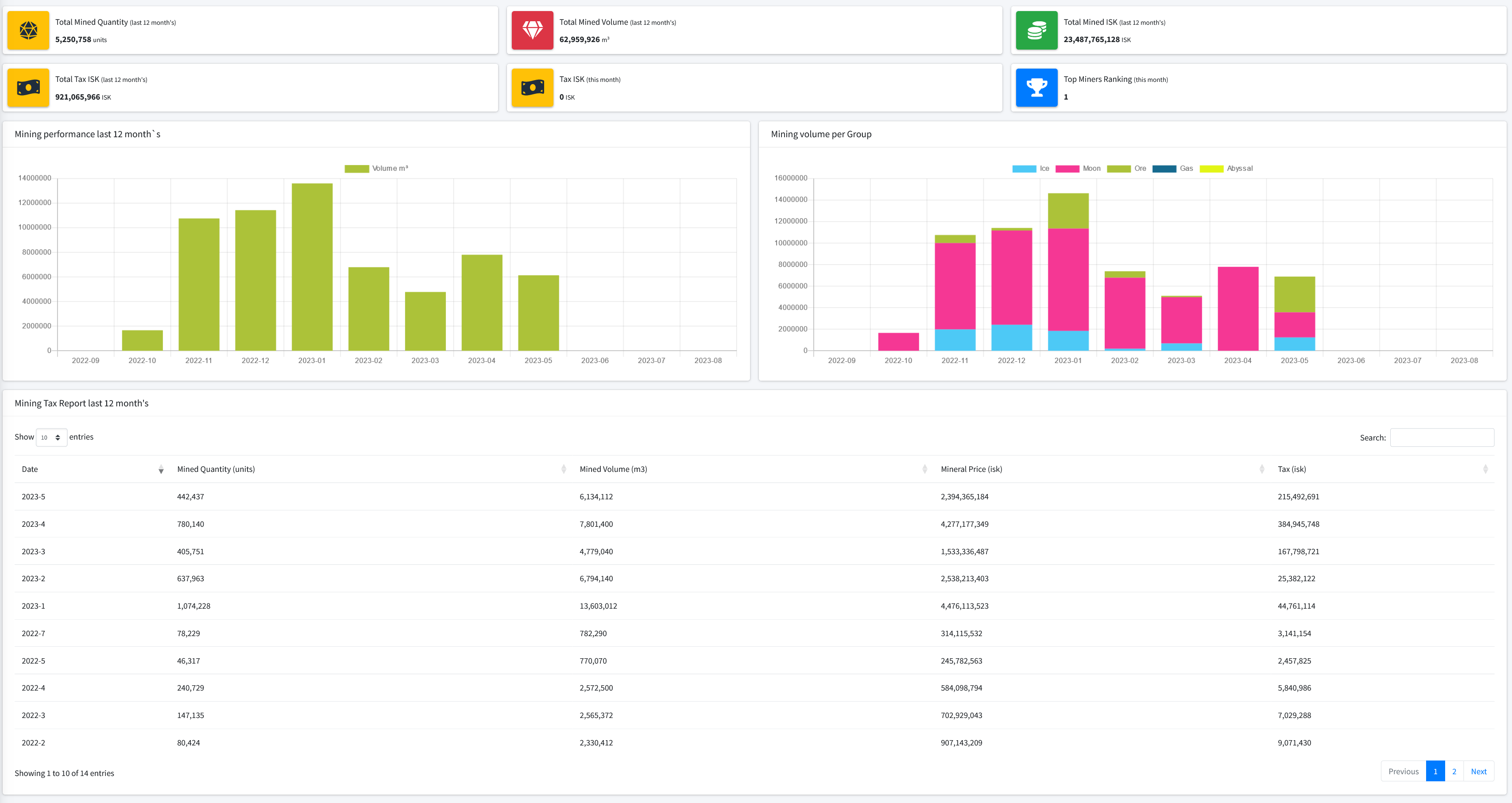Click tax value 3,141,154

(1294, 633)
